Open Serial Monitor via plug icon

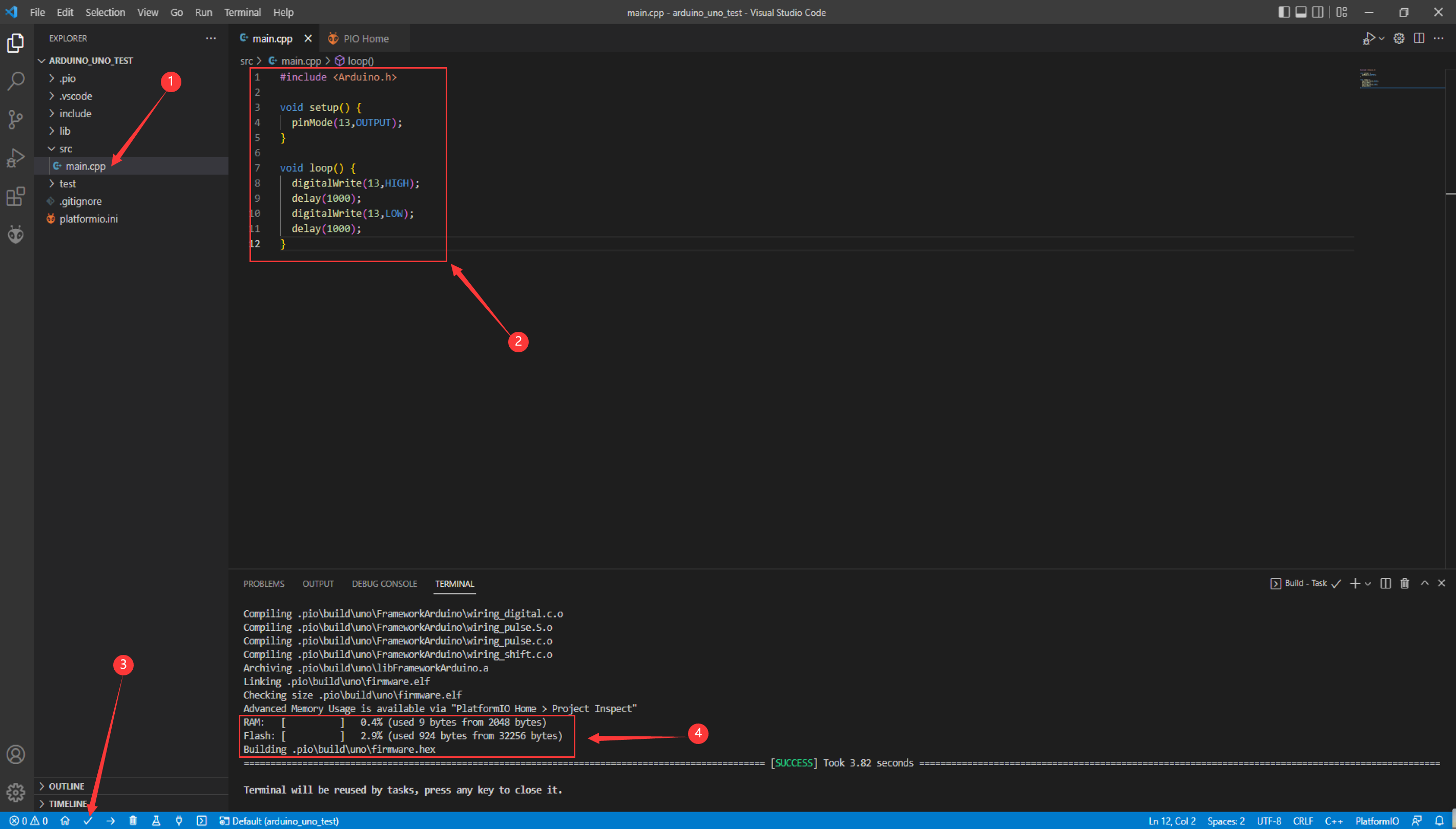(179, 820)
